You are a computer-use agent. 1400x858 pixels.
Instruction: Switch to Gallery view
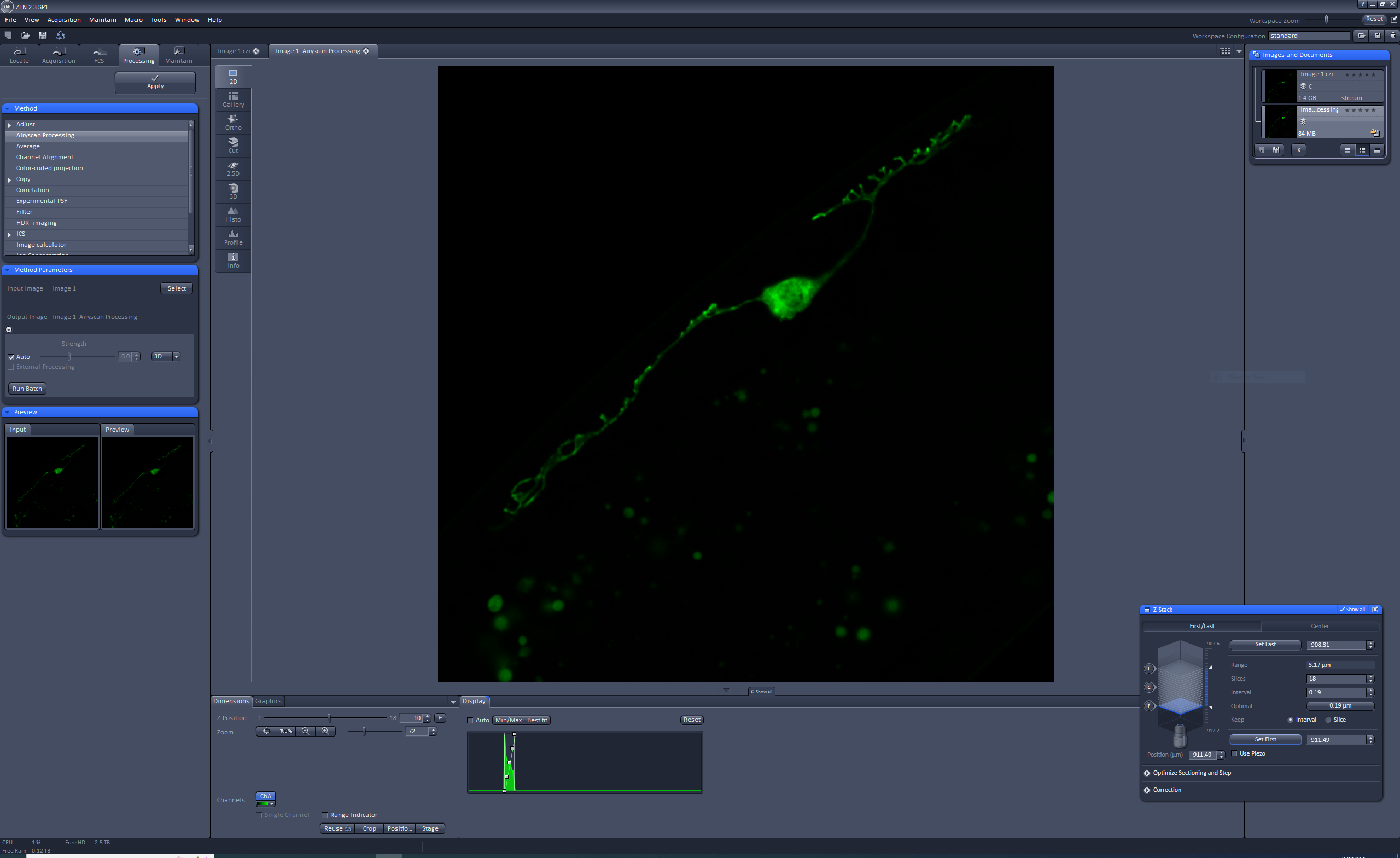click(x=233, y=99)
